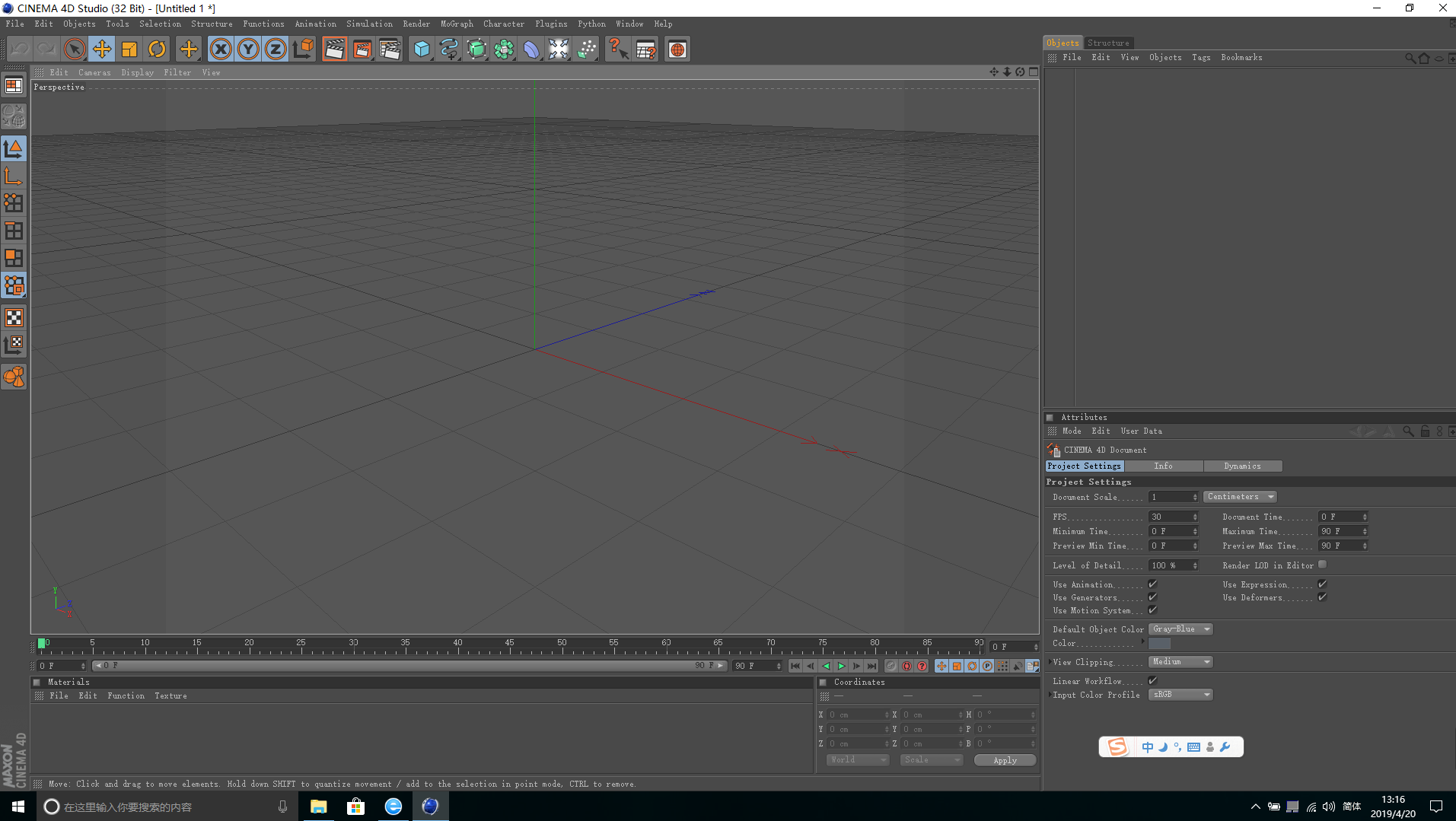The image size is (1456, 821).
Task: Open View Clipping Medium dropdown
Action: 1180,662
